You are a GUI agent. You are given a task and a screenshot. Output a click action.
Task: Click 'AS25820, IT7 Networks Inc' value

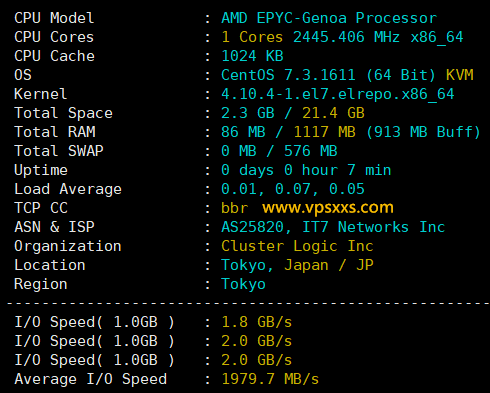point(333,227)
